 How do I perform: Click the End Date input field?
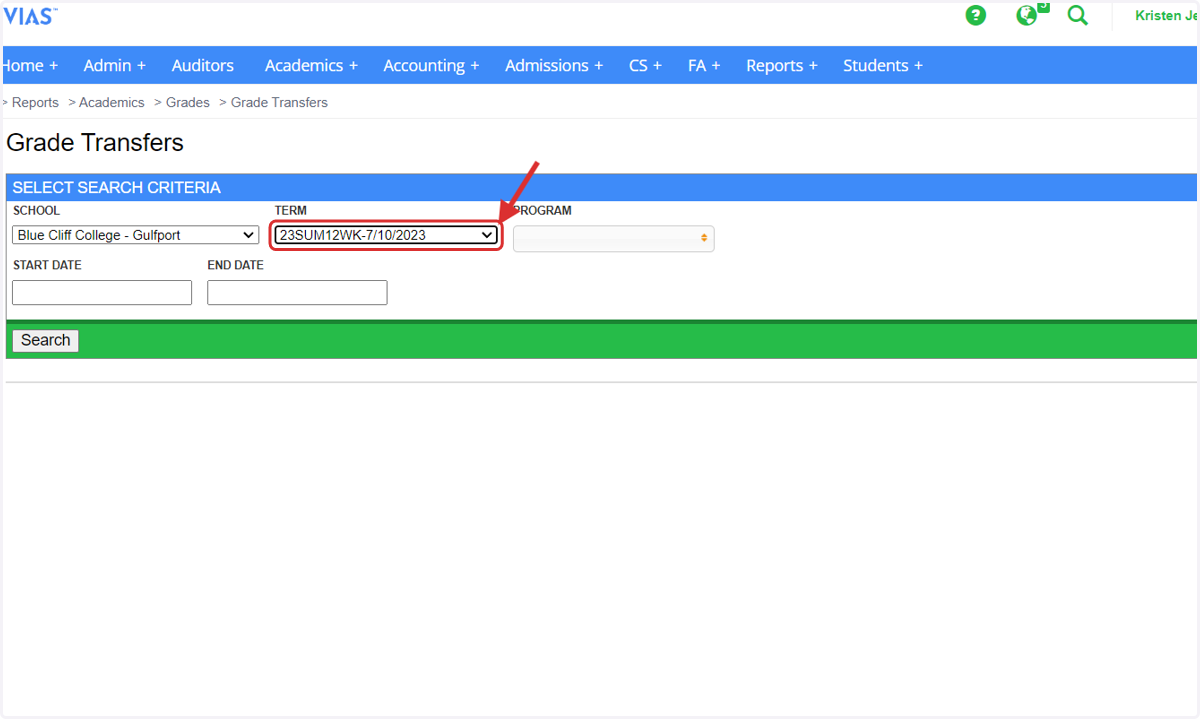tap(297, 292)
